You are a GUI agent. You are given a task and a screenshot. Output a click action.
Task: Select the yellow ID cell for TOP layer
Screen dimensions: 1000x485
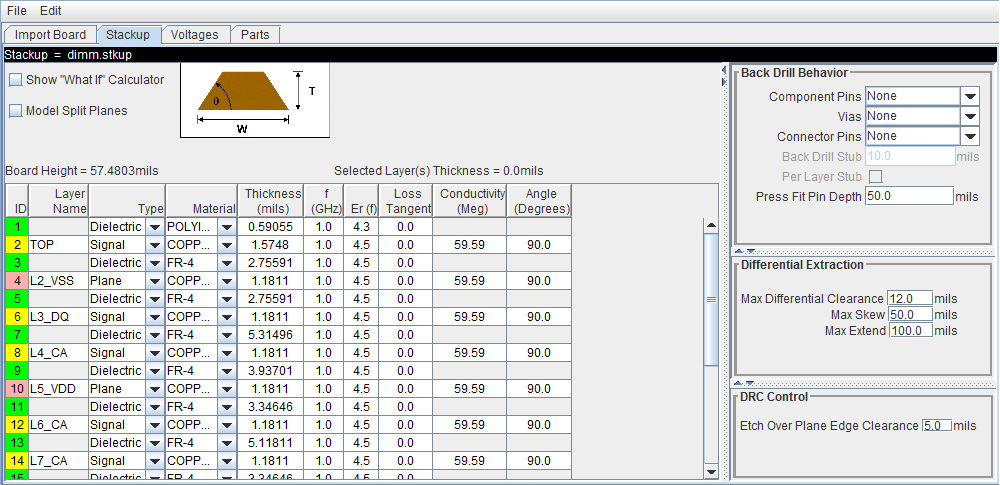tap(17, 244)
